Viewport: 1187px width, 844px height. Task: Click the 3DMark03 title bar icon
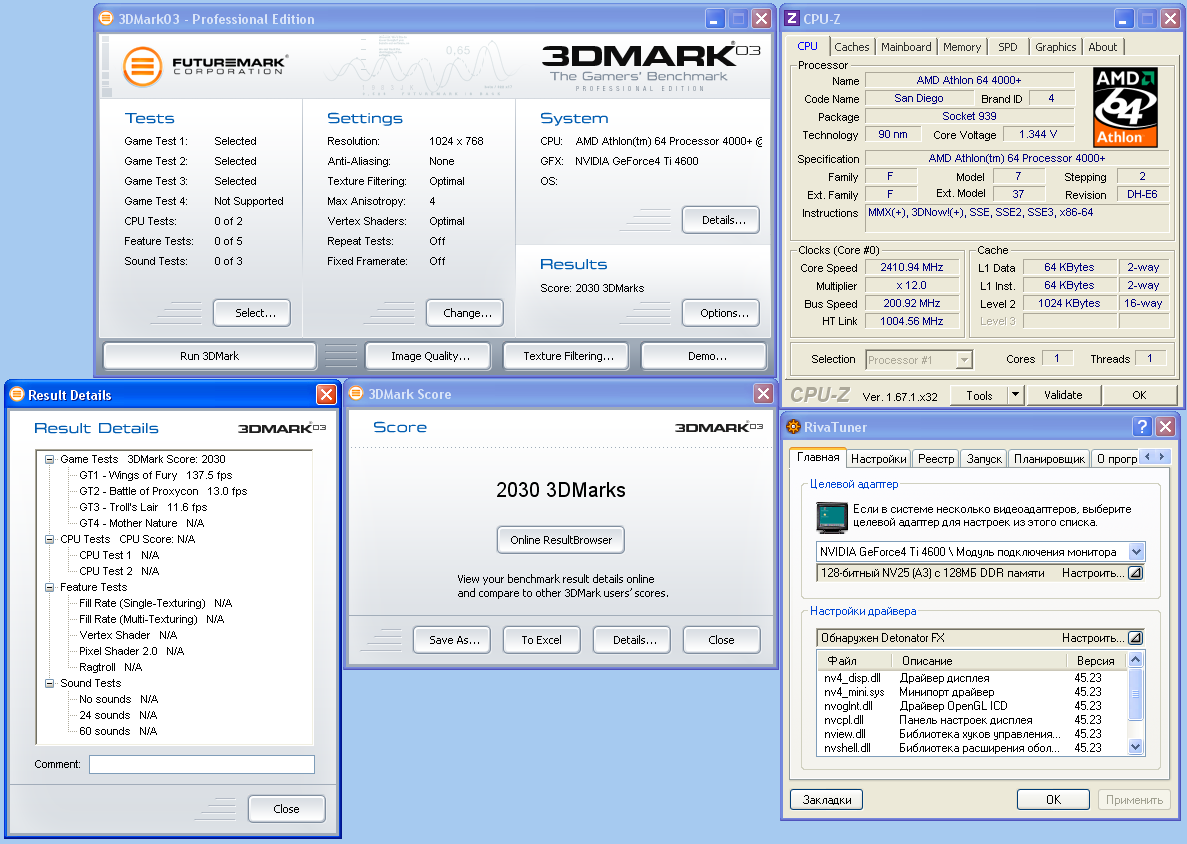coord(107,18)
